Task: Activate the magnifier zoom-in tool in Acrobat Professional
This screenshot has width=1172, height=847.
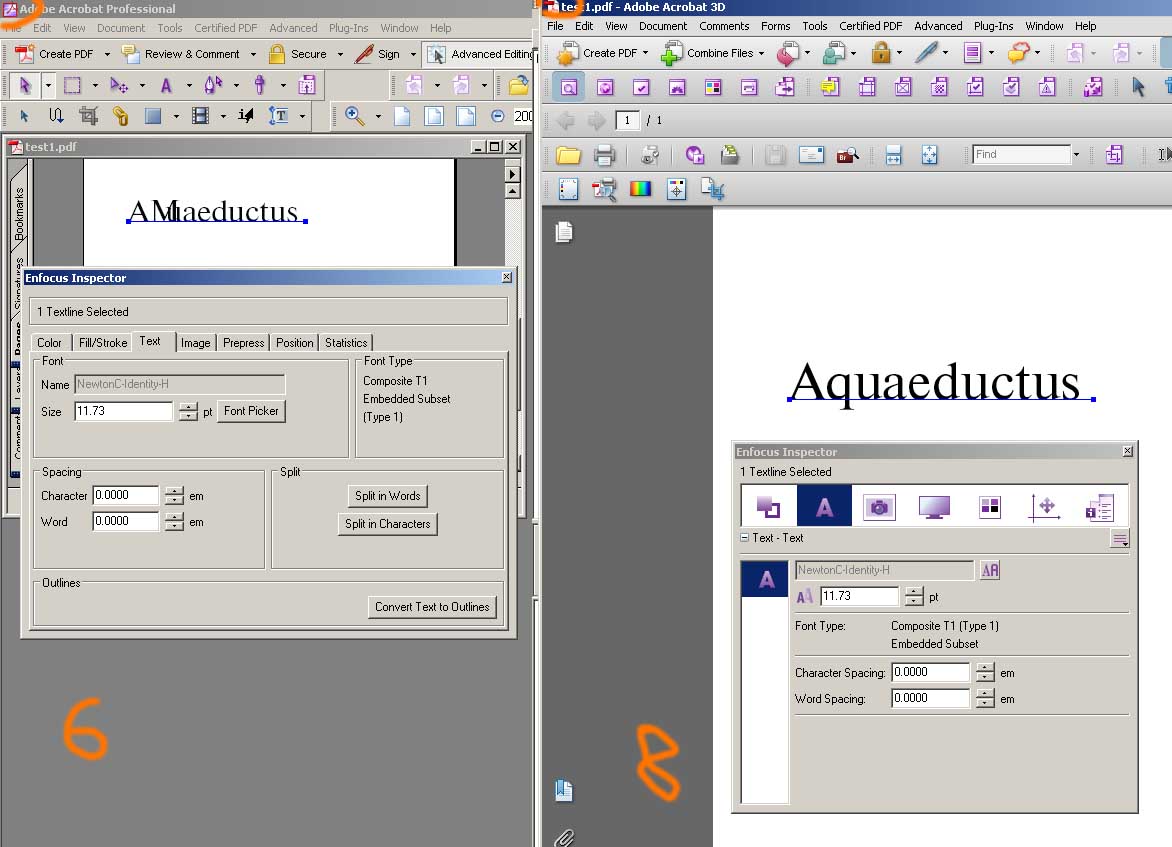Action: tap(354, 116)
